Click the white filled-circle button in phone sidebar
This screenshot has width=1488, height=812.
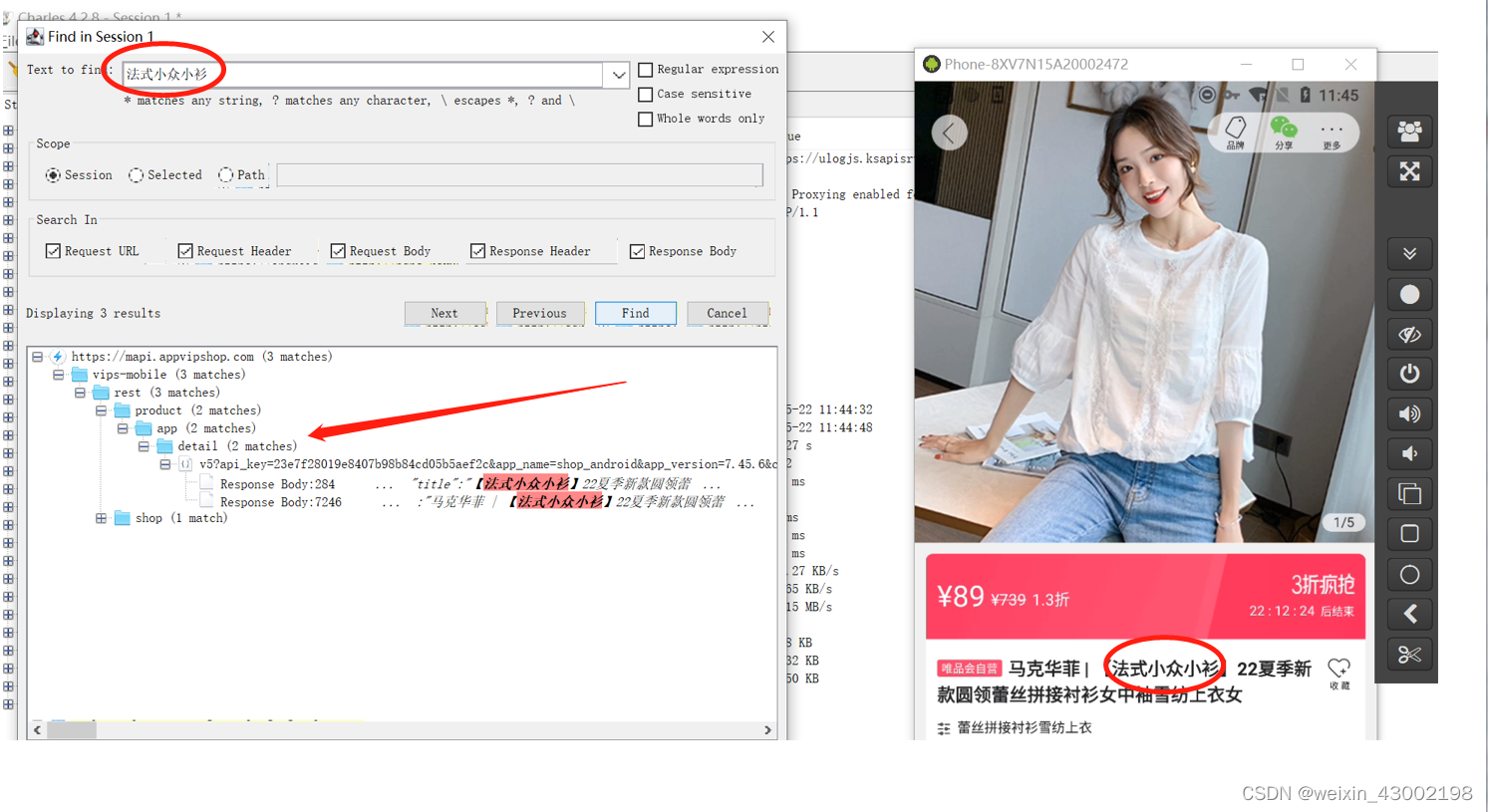pyautogui.click(x=1409, y=295)
